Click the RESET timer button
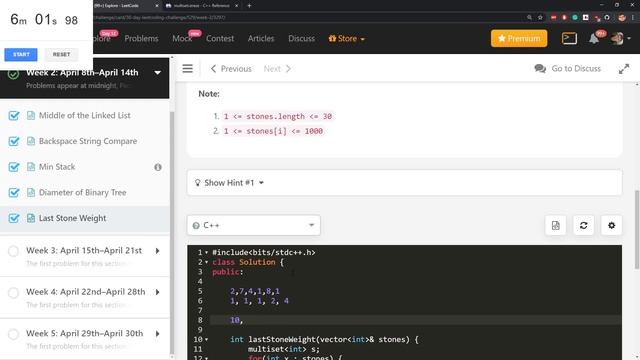Image resolution: width=640 pixels, height=360 pixels. point(61,54)
